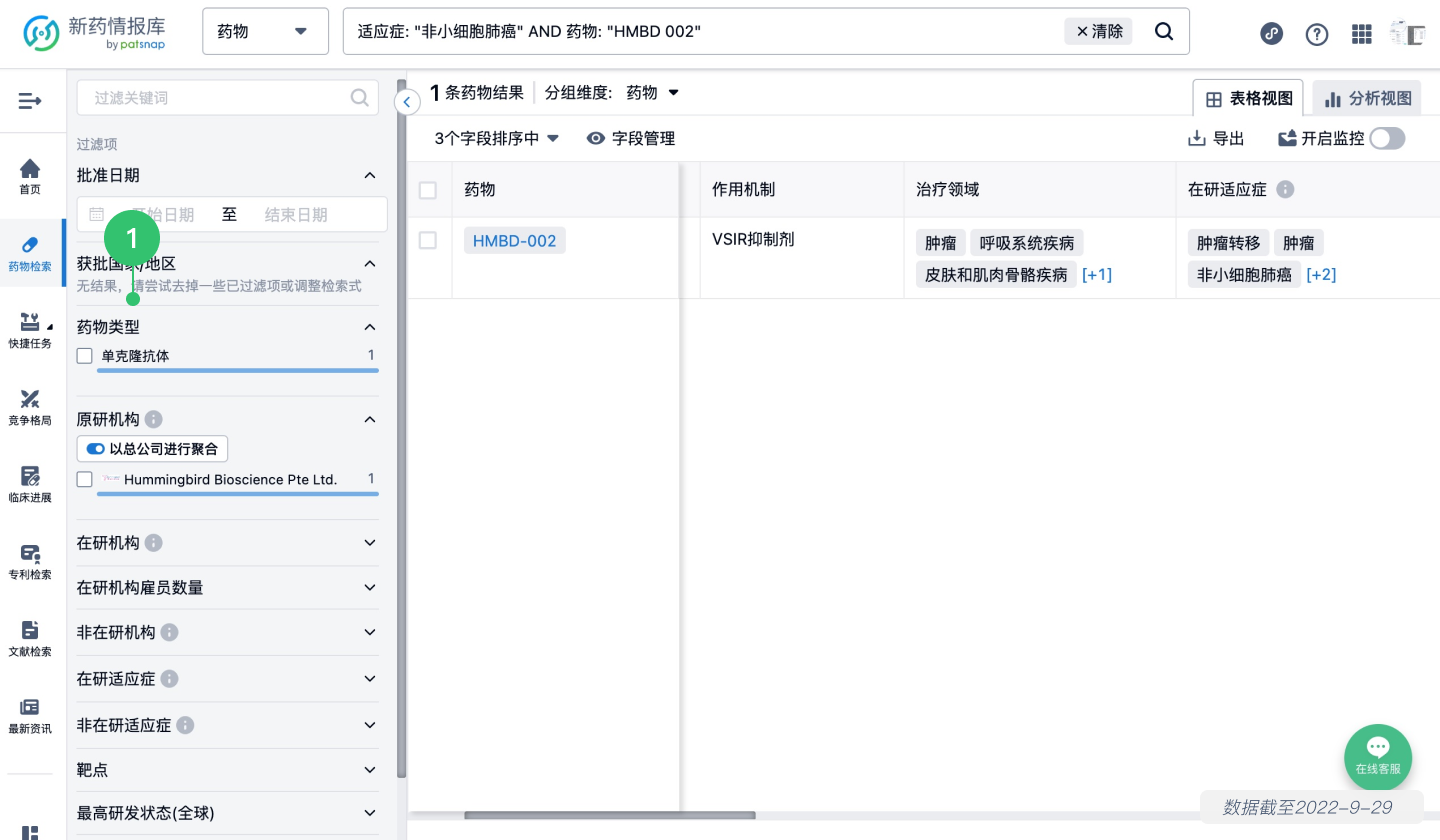
Task: Expand [+1] more 治疗领域 tags
Action: click(x=1096, y=274)
